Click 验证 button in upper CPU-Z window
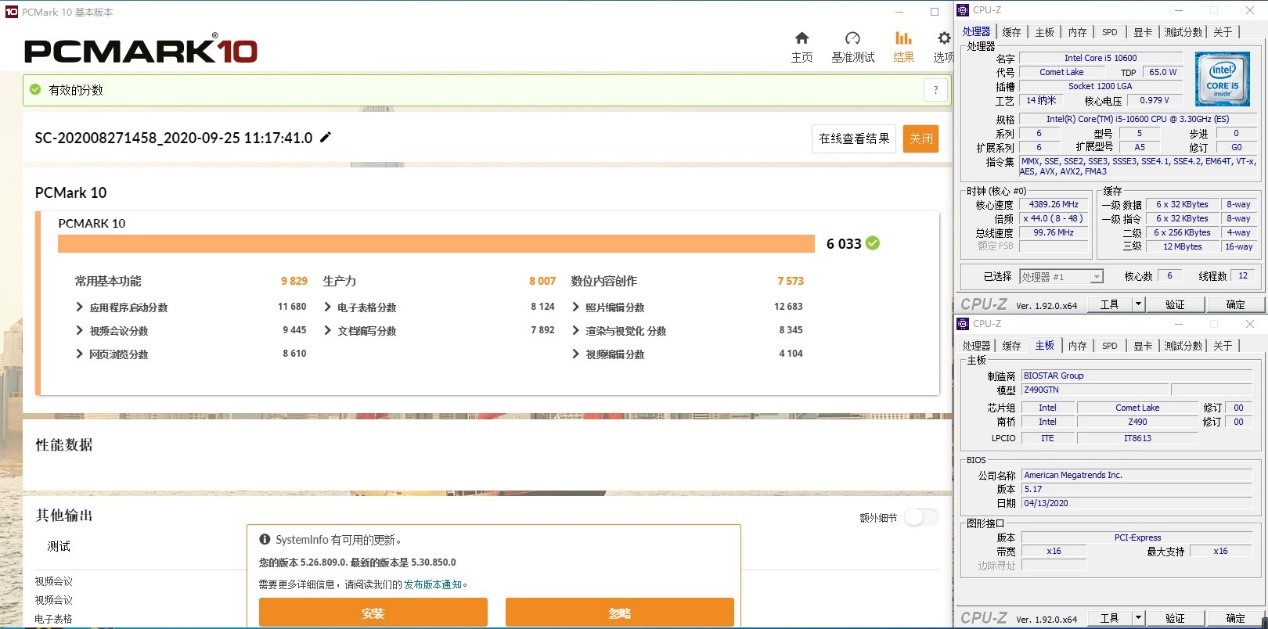 point(1175,304)
